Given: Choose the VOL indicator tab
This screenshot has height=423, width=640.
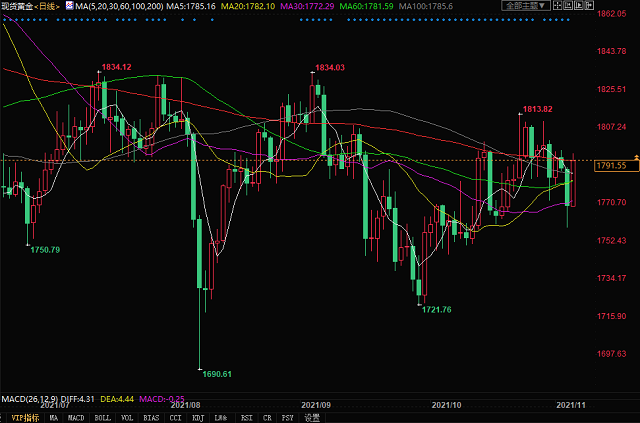Looking at the screenshot, I should [127, 417].
